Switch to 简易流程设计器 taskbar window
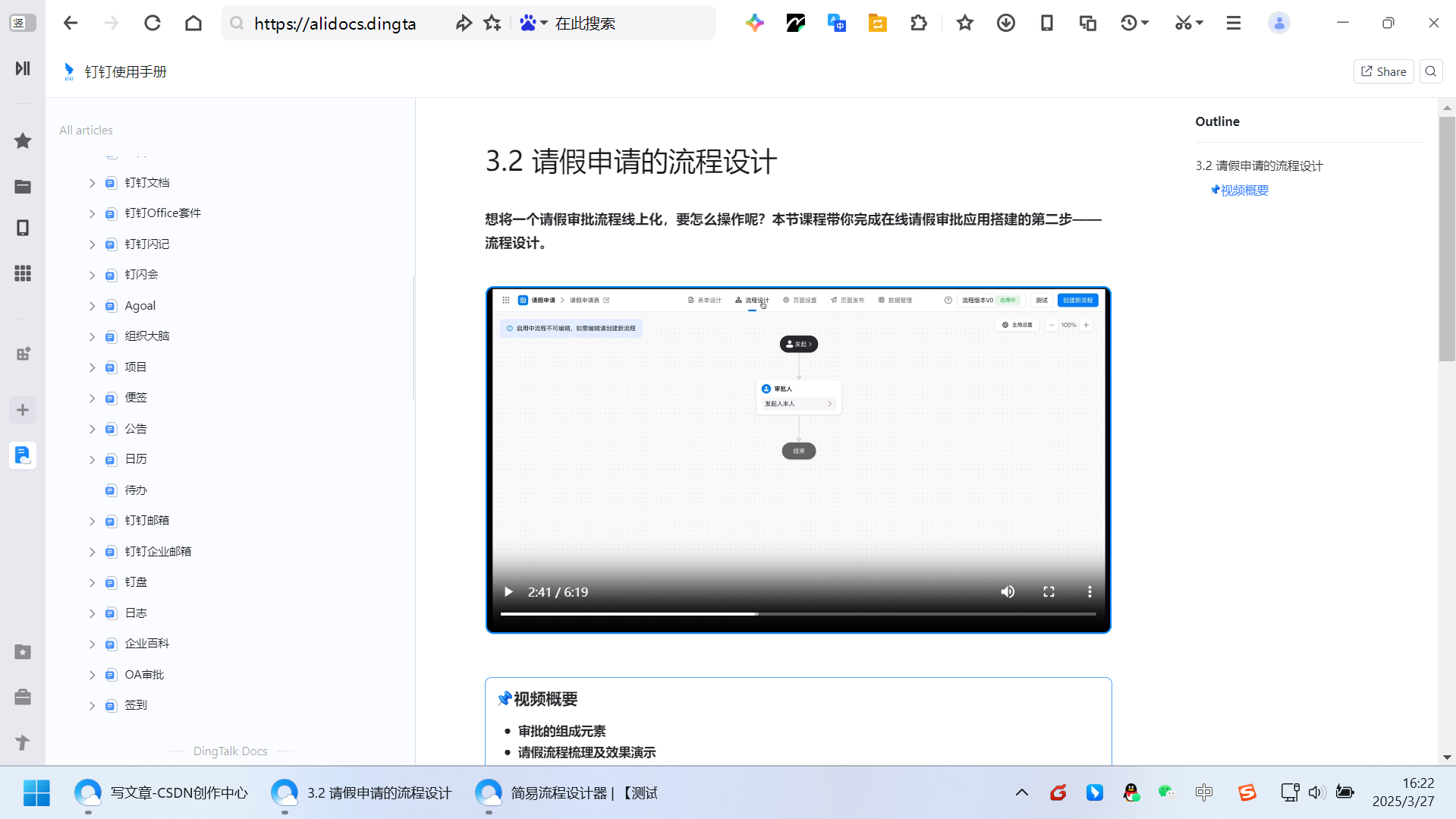The image size is (1456, 819). click(x=566, y=793)
